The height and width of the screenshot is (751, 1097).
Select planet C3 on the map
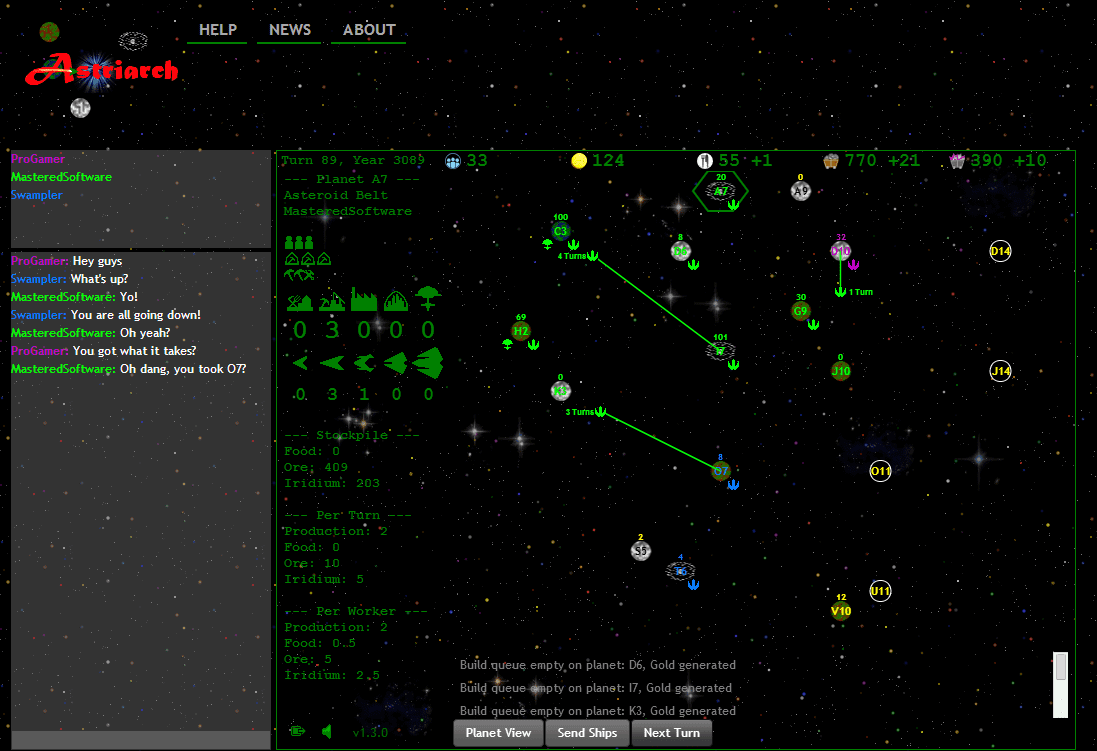point(560,232)
